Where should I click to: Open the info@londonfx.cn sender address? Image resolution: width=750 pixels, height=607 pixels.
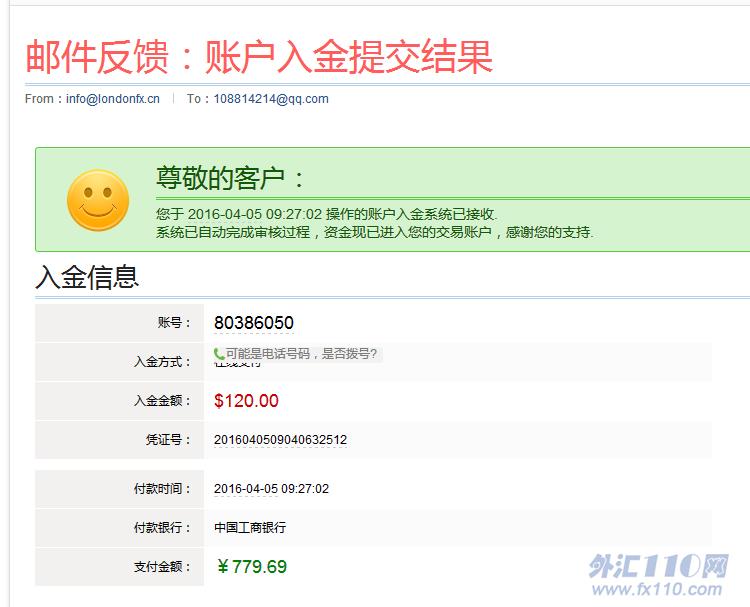pos(113,99)
